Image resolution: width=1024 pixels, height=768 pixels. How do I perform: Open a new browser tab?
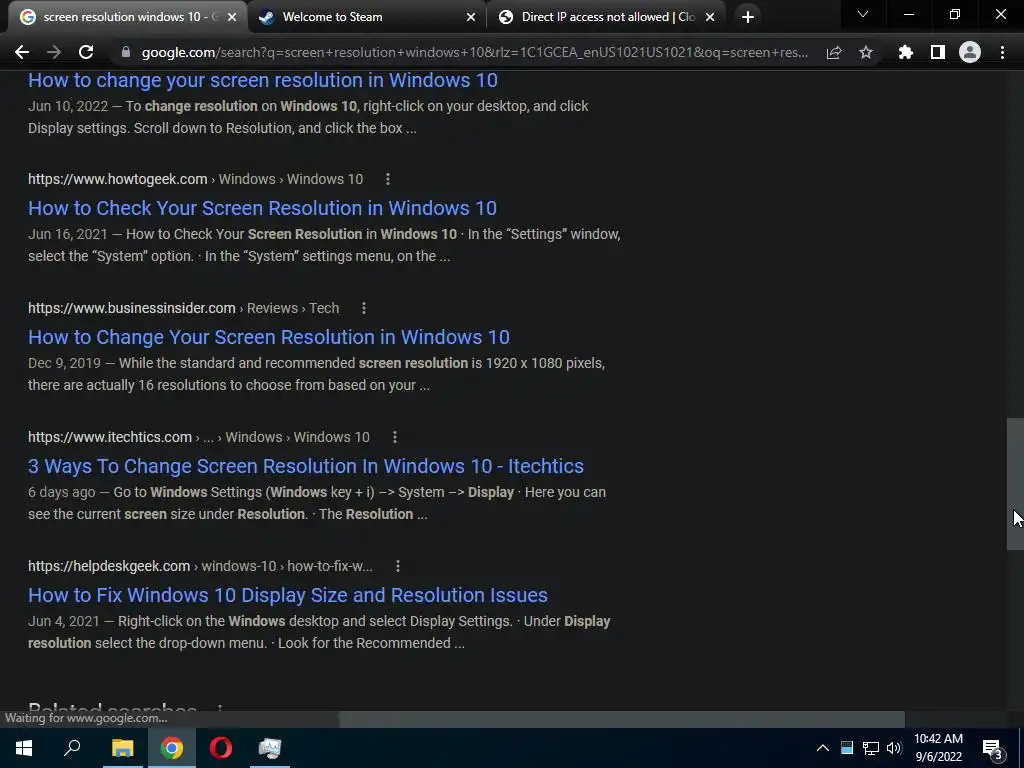748,17
